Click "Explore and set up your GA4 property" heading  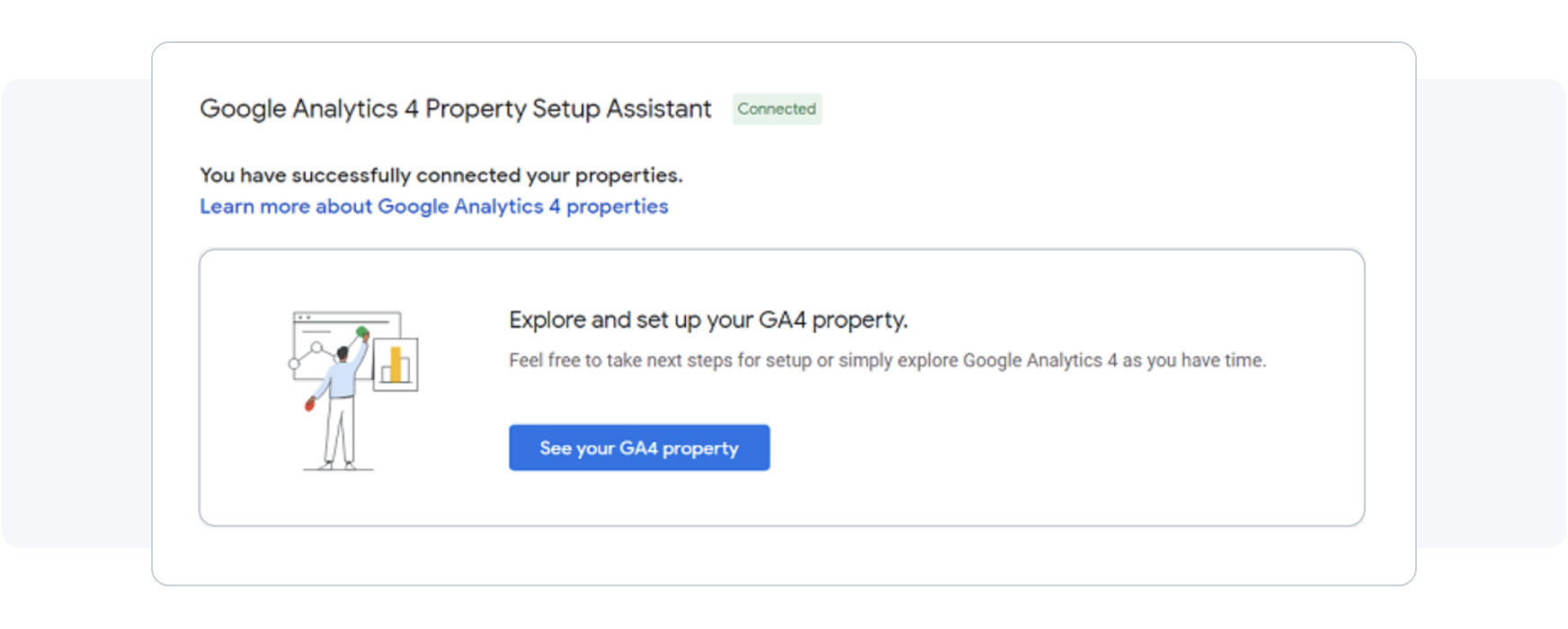[708, 320]
